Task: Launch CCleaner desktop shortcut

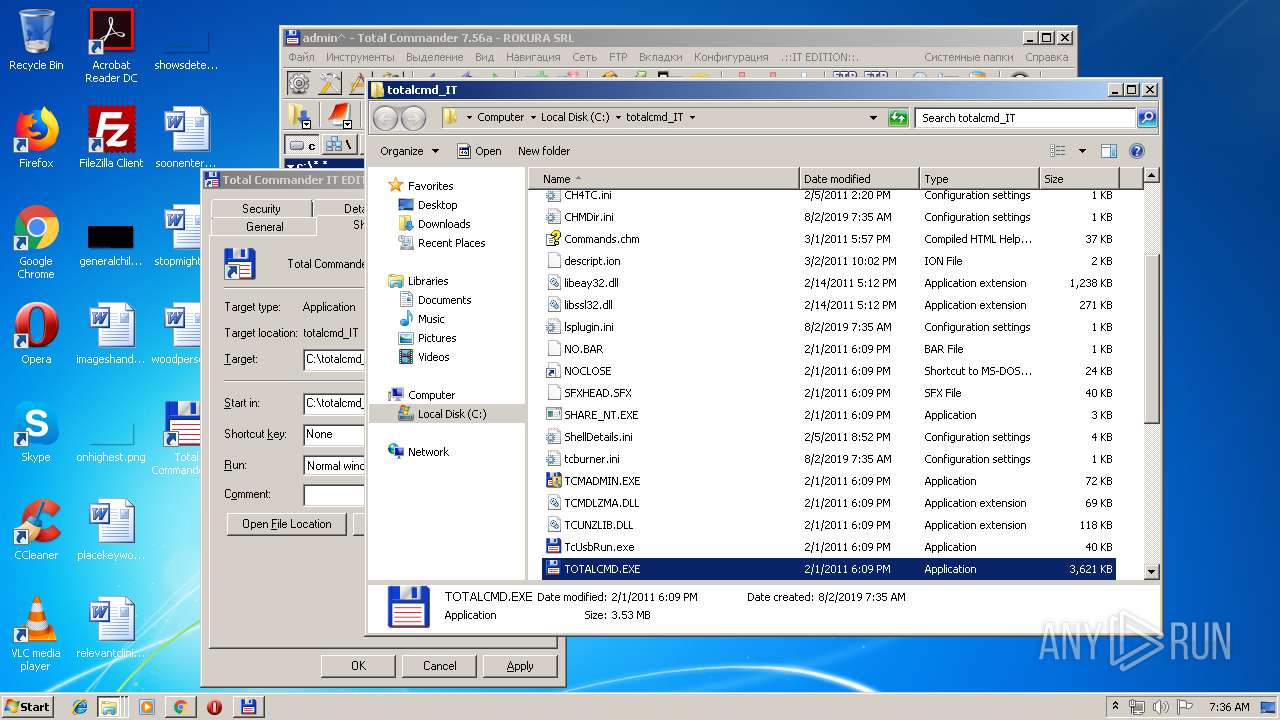Action: [x=36, y=530]
